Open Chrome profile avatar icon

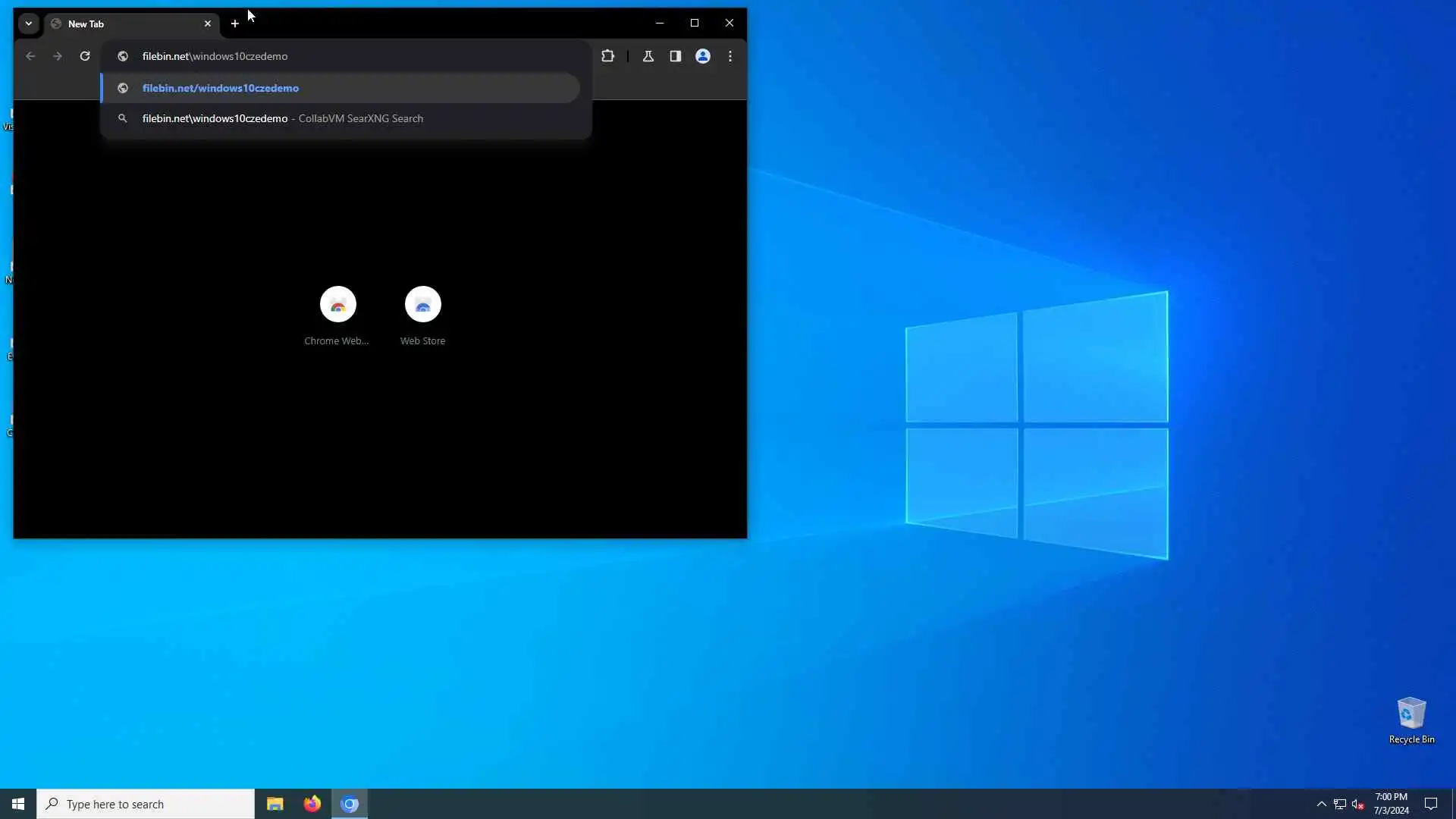coord(703,56)
